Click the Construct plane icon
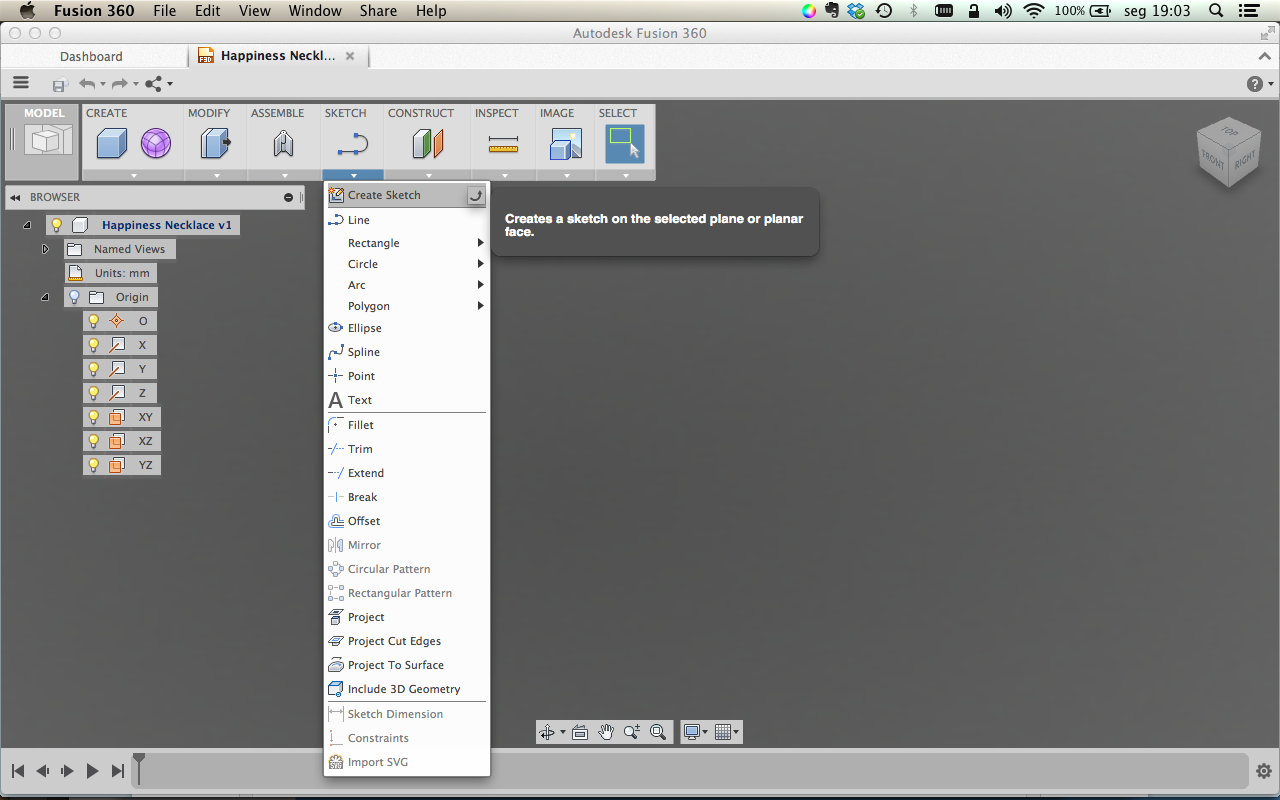The image size is (1280, 800). (428, 144)
